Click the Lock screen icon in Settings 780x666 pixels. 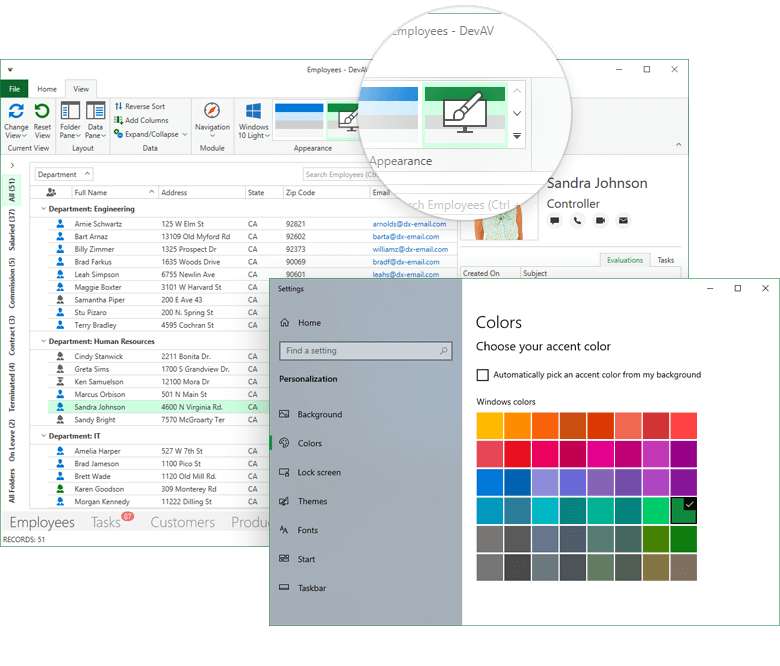(284, 472)
